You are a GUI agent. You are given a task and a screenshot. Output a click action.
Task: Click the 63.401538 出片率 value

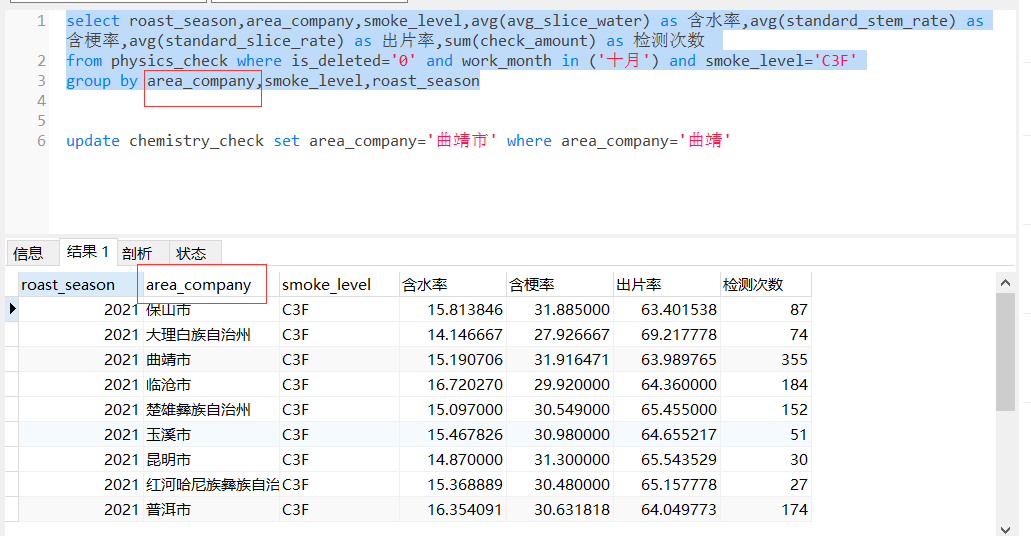pos(679,310)
